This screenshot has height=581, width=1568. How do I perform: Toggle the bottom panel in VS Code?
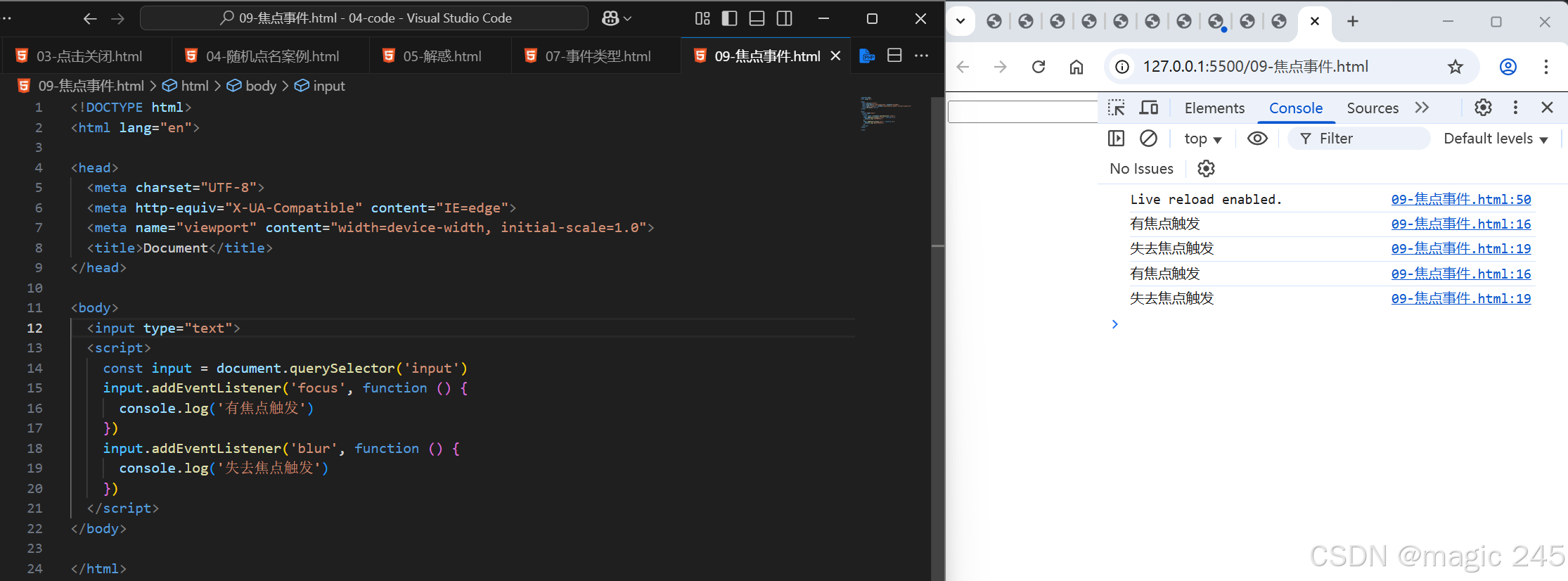tap(757, 19)
